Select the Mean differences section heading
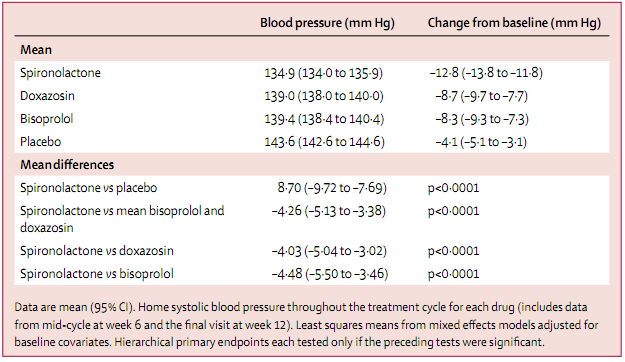Image resolution: width=625 pixels, height=362 pixels. (67, 165)
